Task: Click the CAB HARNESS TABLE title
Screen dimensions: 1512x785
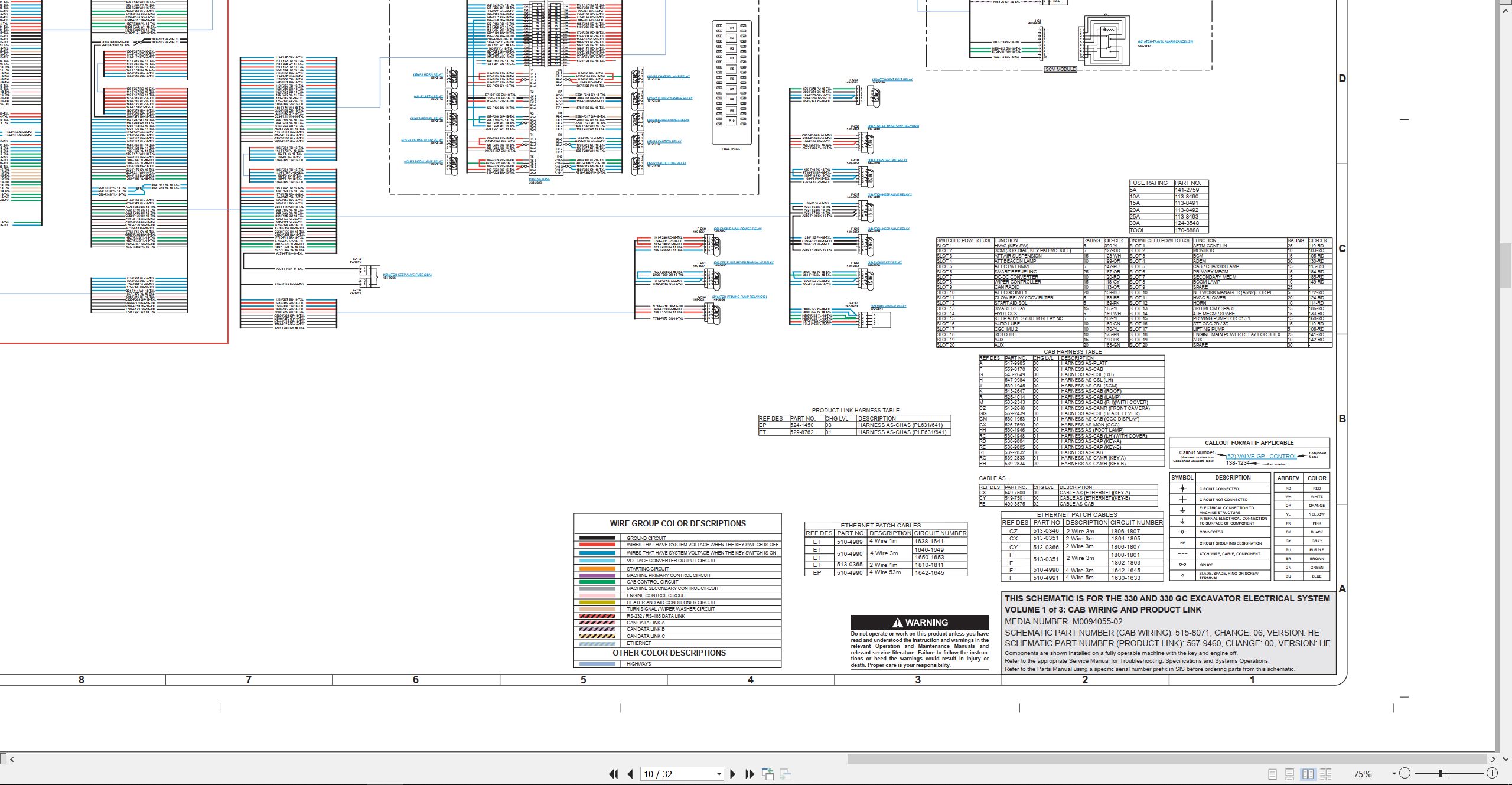Action: point(1073,351)
